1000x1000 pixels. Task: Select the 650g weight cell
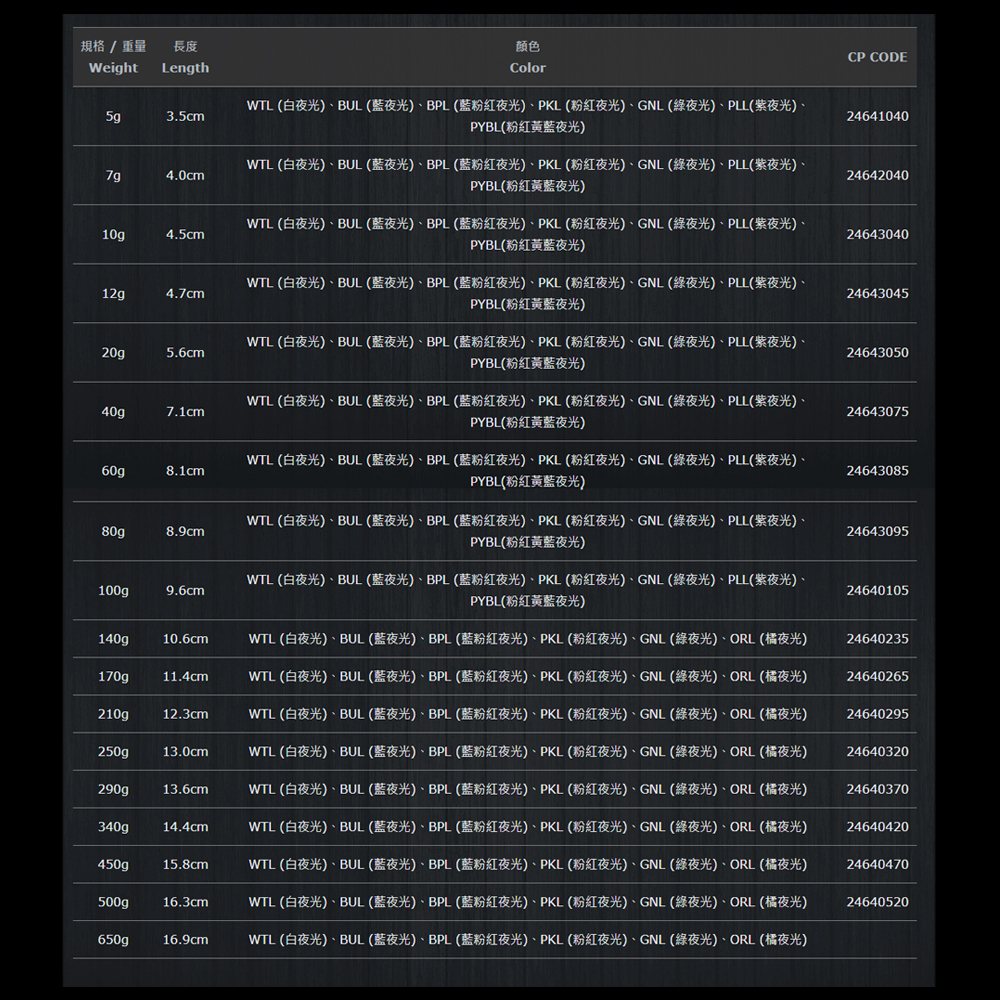click(113, 940)
